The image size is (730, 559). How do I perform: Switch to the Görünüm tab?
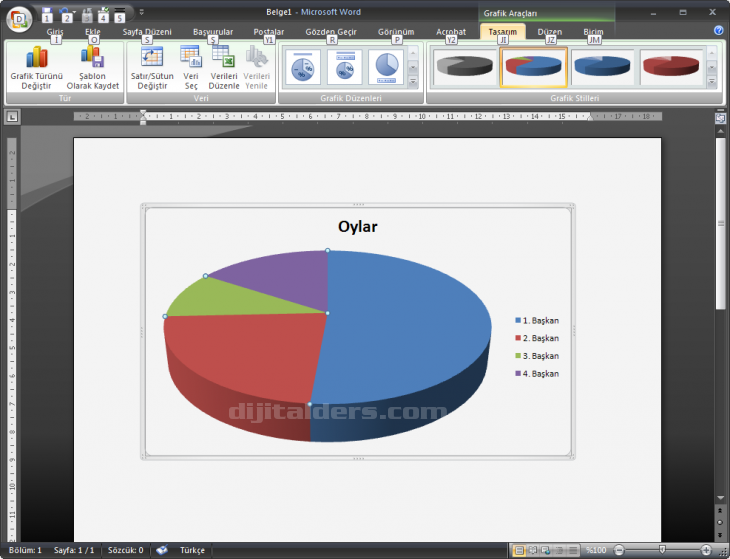click(396, 32)
